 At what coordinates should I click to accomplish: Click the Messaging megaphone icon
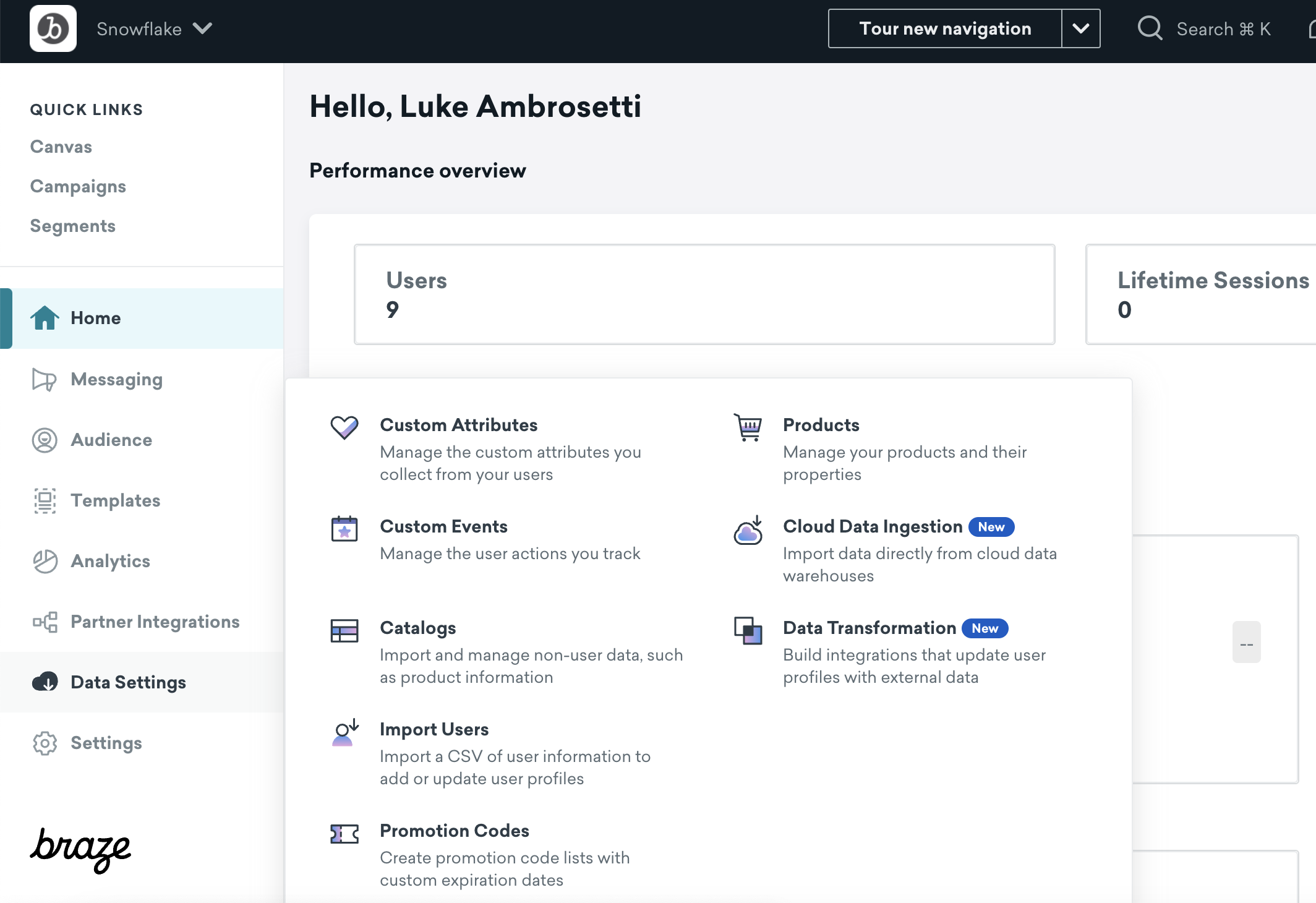[x=45, y=379]
